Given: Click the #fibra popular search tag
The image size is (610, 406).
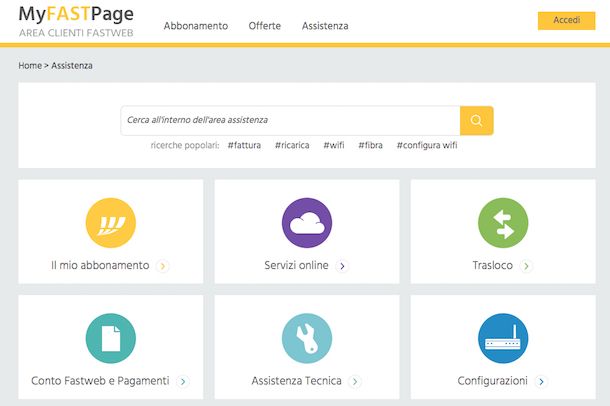Looking at the screenshot, I should [370, 145].
